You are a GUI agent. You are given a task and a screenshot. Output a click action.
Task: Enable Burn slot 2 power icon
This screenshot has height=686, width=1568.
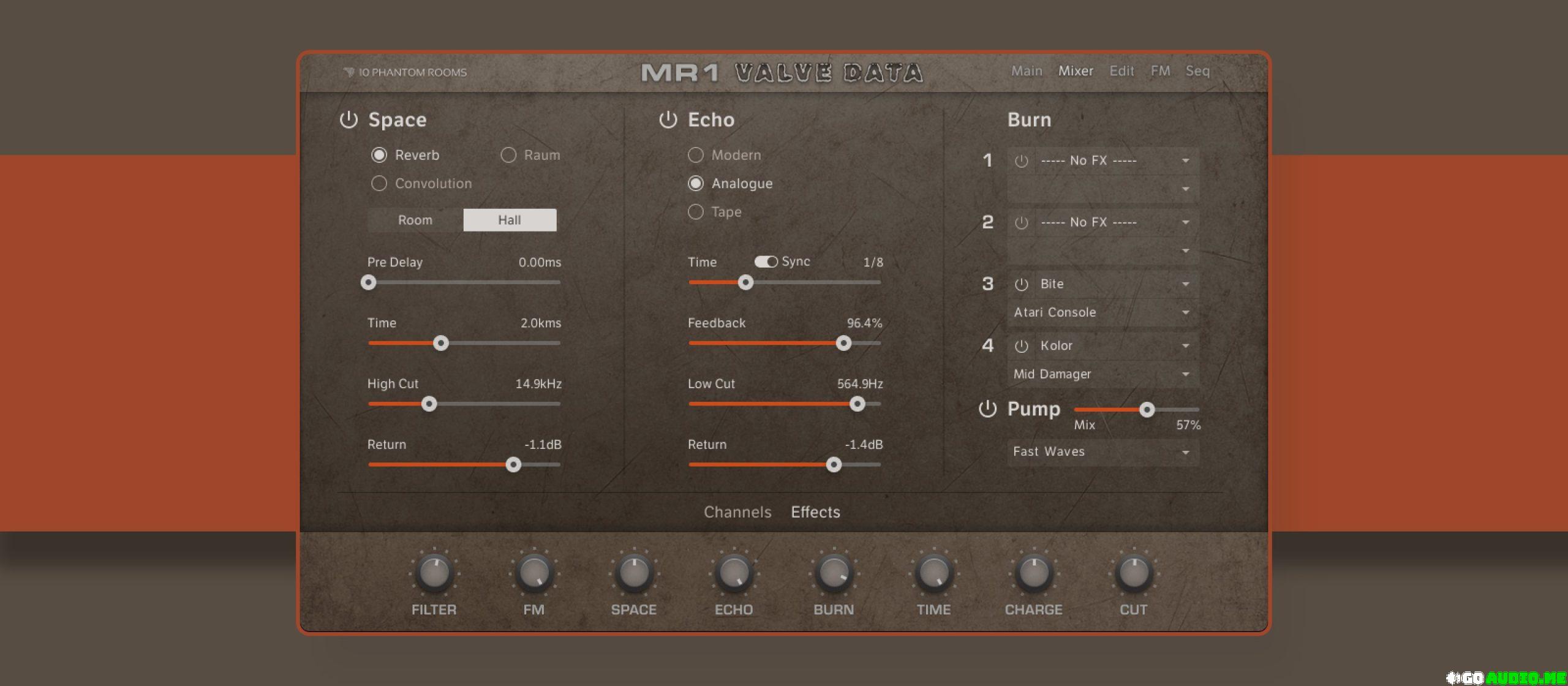[1021, 223]
